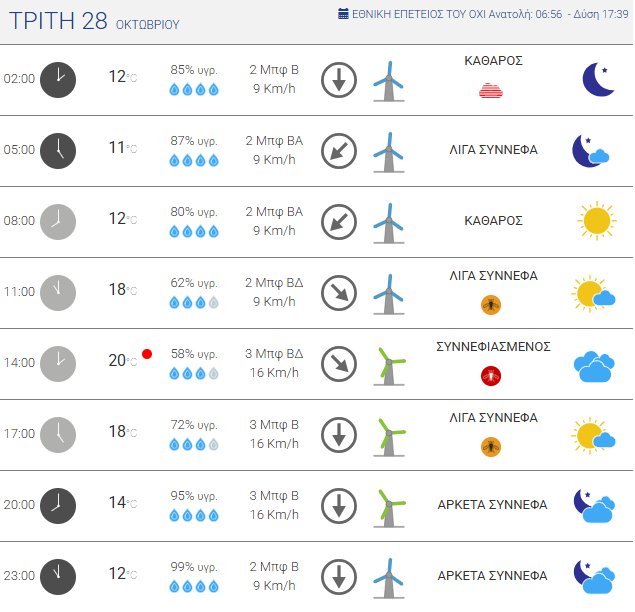
Task: Click the 95% humidity reading at 20:00
Action: [194, 496]
